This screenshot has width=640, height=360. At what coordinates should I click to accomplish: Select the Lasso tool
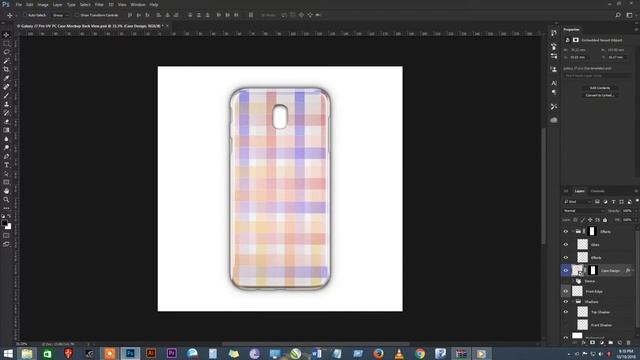[x=6, y=52]
